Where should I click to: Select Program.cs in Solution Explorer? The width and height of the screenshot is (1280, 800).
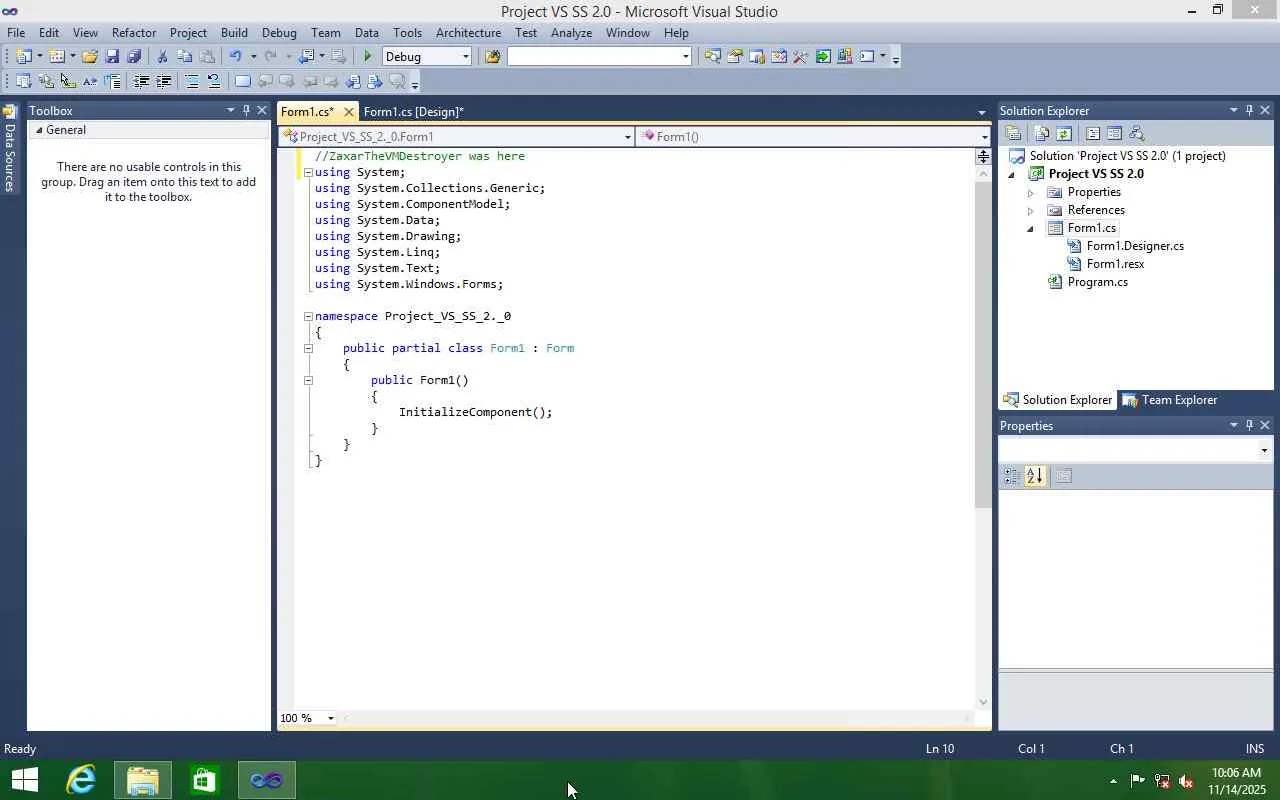coord(1097,282)
